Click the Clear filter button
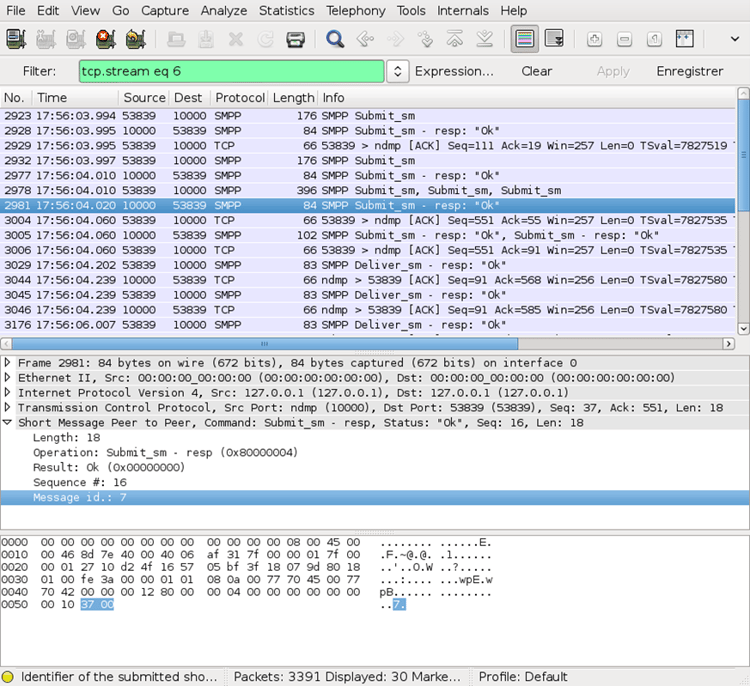750x686 pixels. pos(537,72)
